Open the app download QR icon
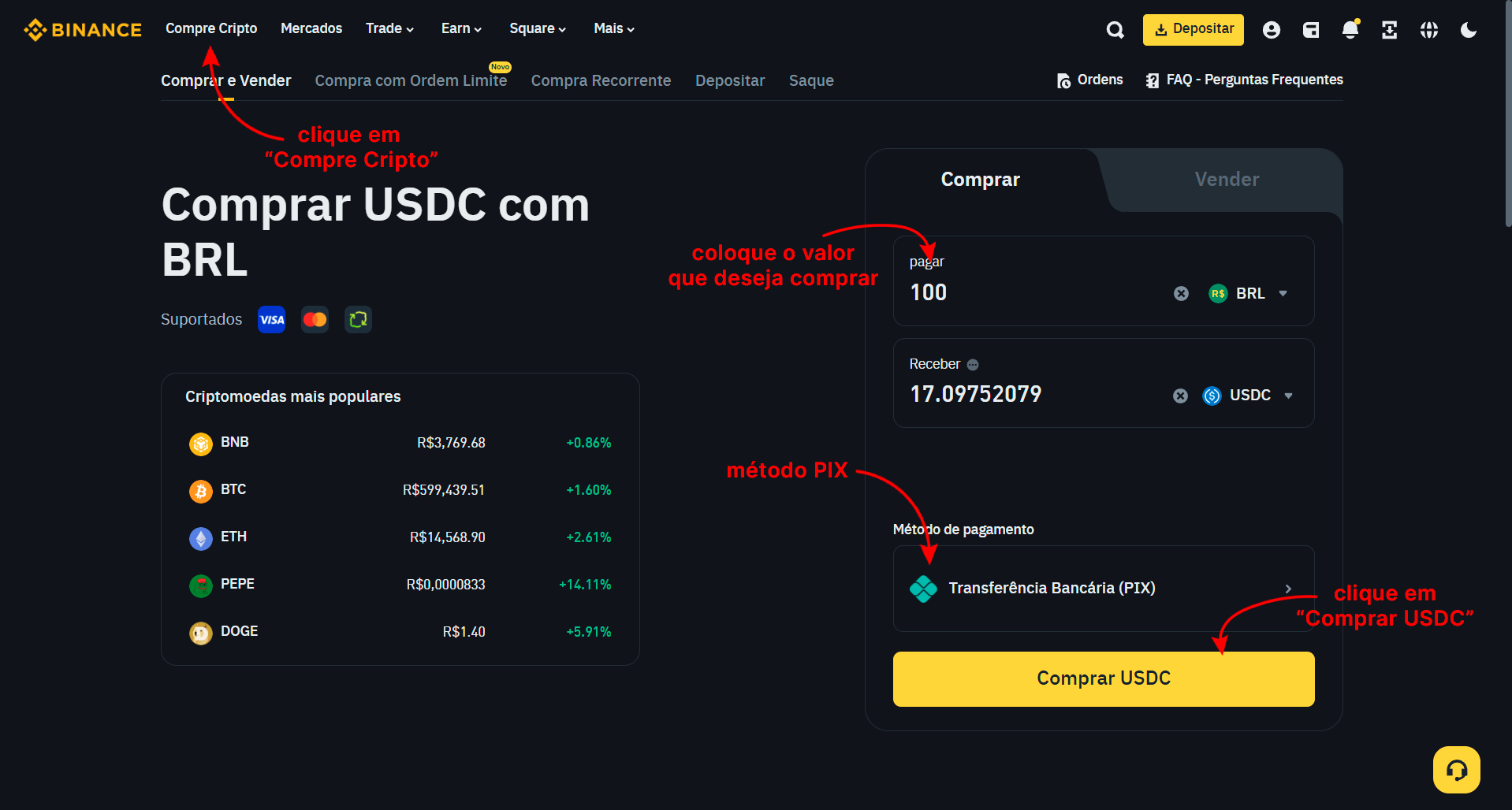 coord(1390,30)
